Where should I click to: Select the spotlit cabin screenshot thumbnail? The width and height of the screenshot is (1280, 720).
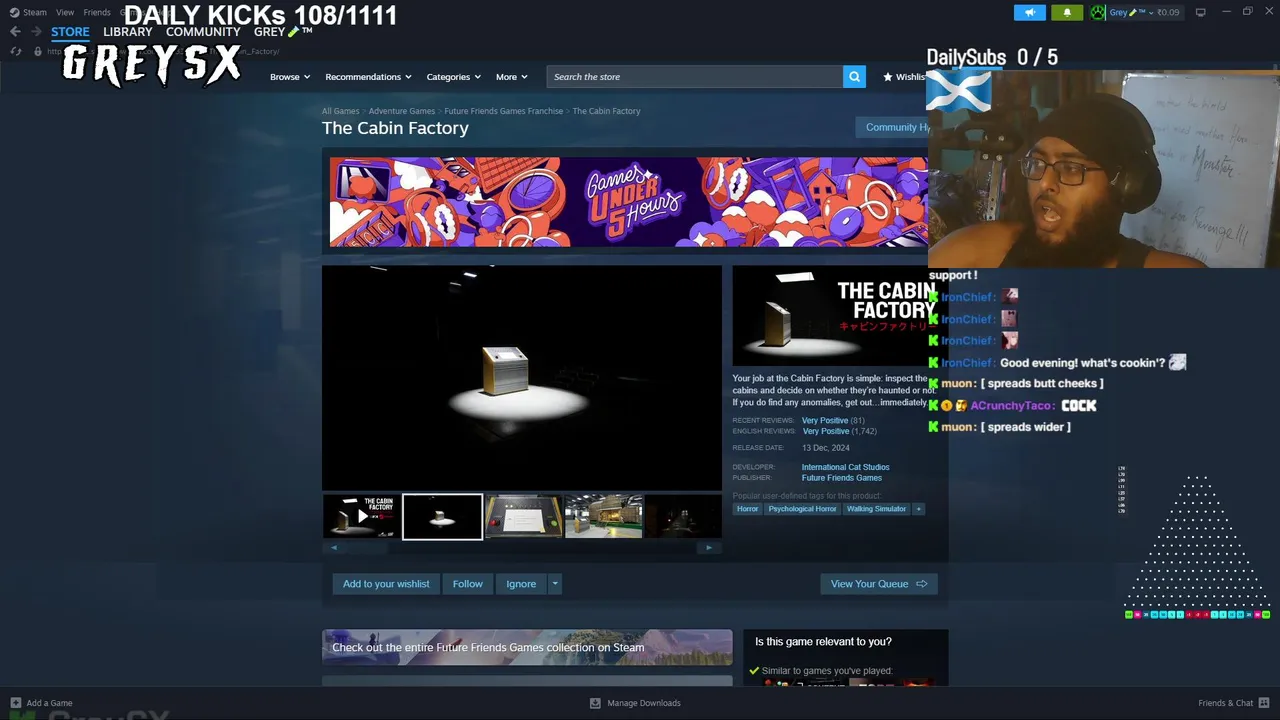442,516
